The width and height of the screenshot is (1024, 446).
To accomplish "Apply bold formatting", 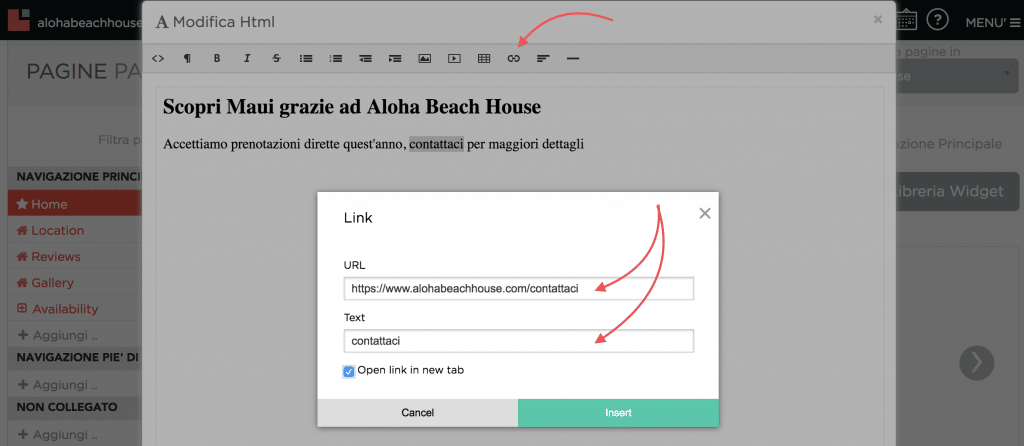I will [217, 59].
